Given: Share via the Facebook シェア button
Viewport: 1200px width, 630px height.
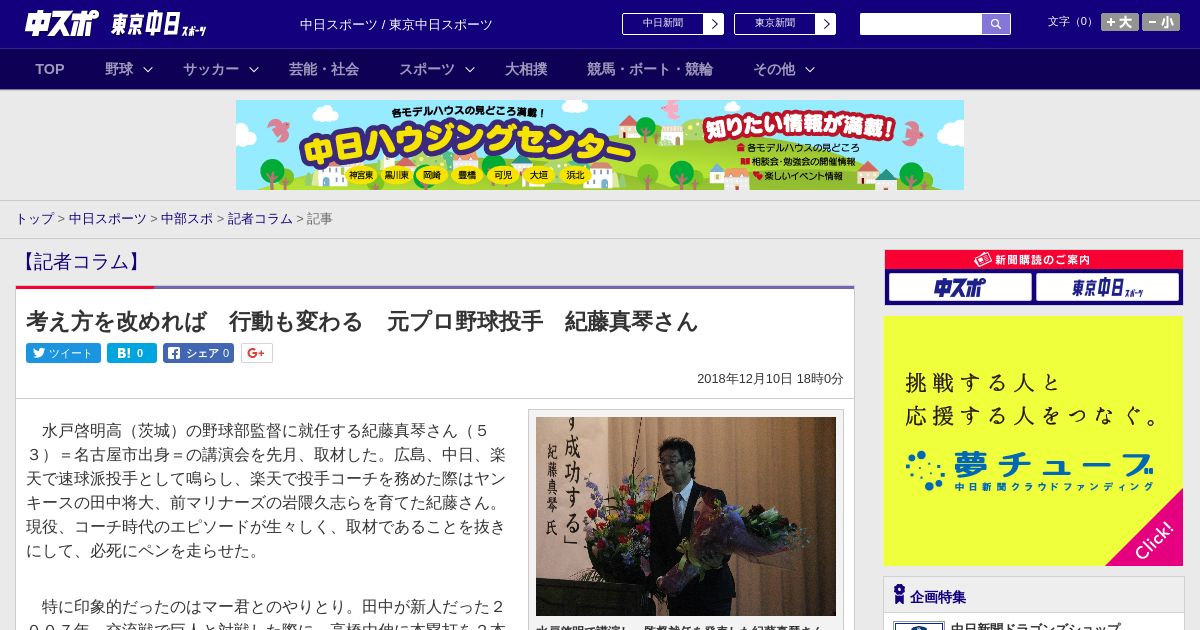Looking at the screenshot, I should coord(198,353).
